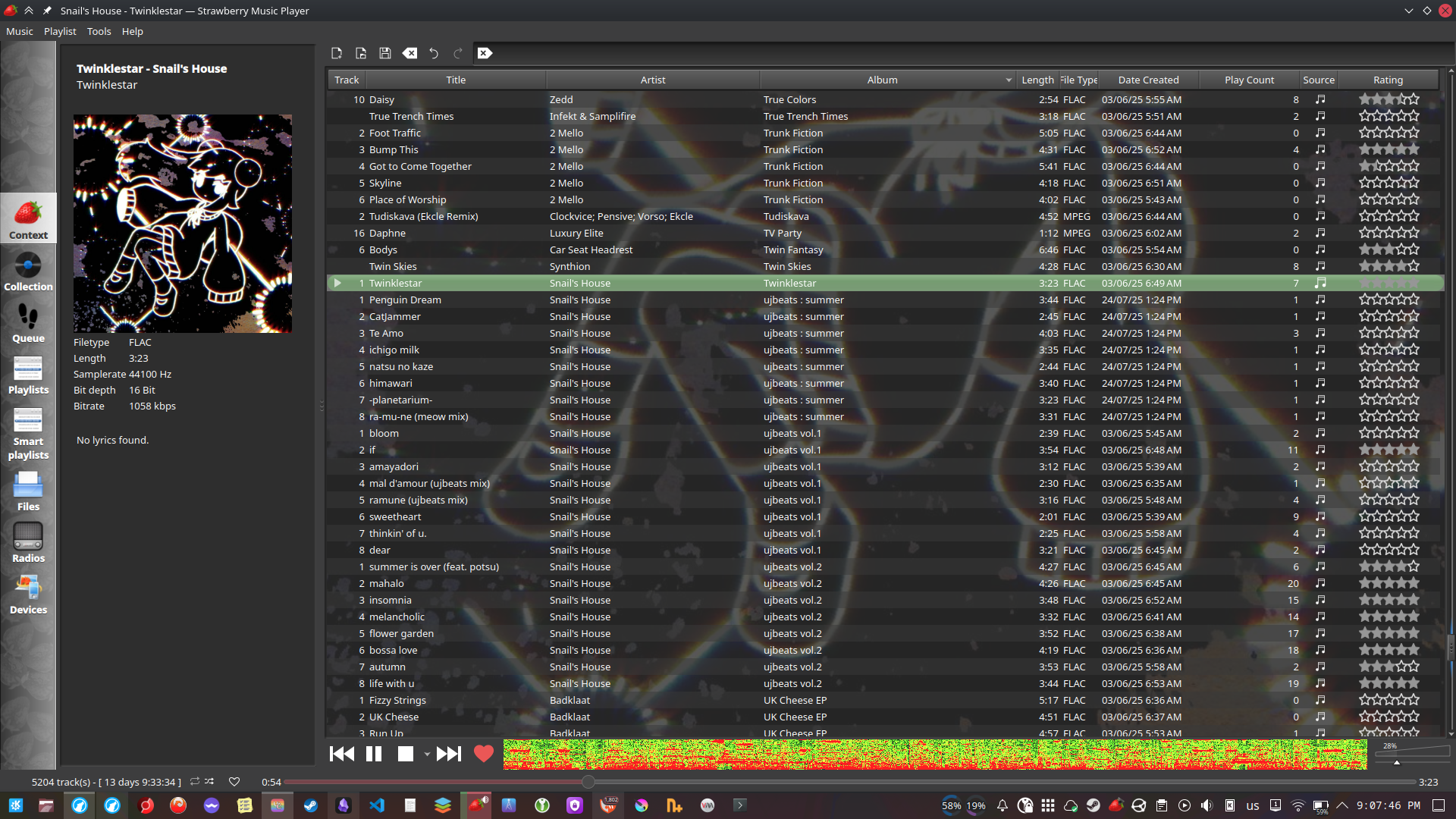Open Visual Studio Code from taskbar

pos(377,805)
